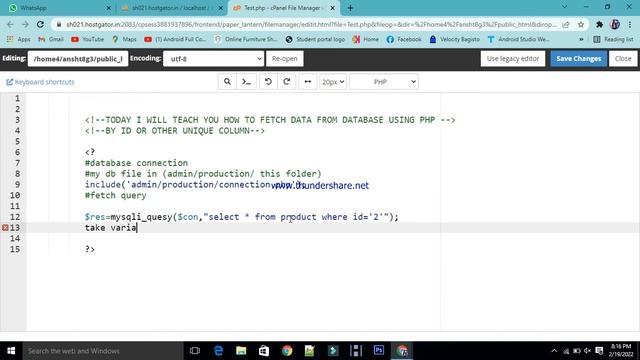Open Online Furniture Sh... bookmark

pyautogui.click(x=246, y=39)
